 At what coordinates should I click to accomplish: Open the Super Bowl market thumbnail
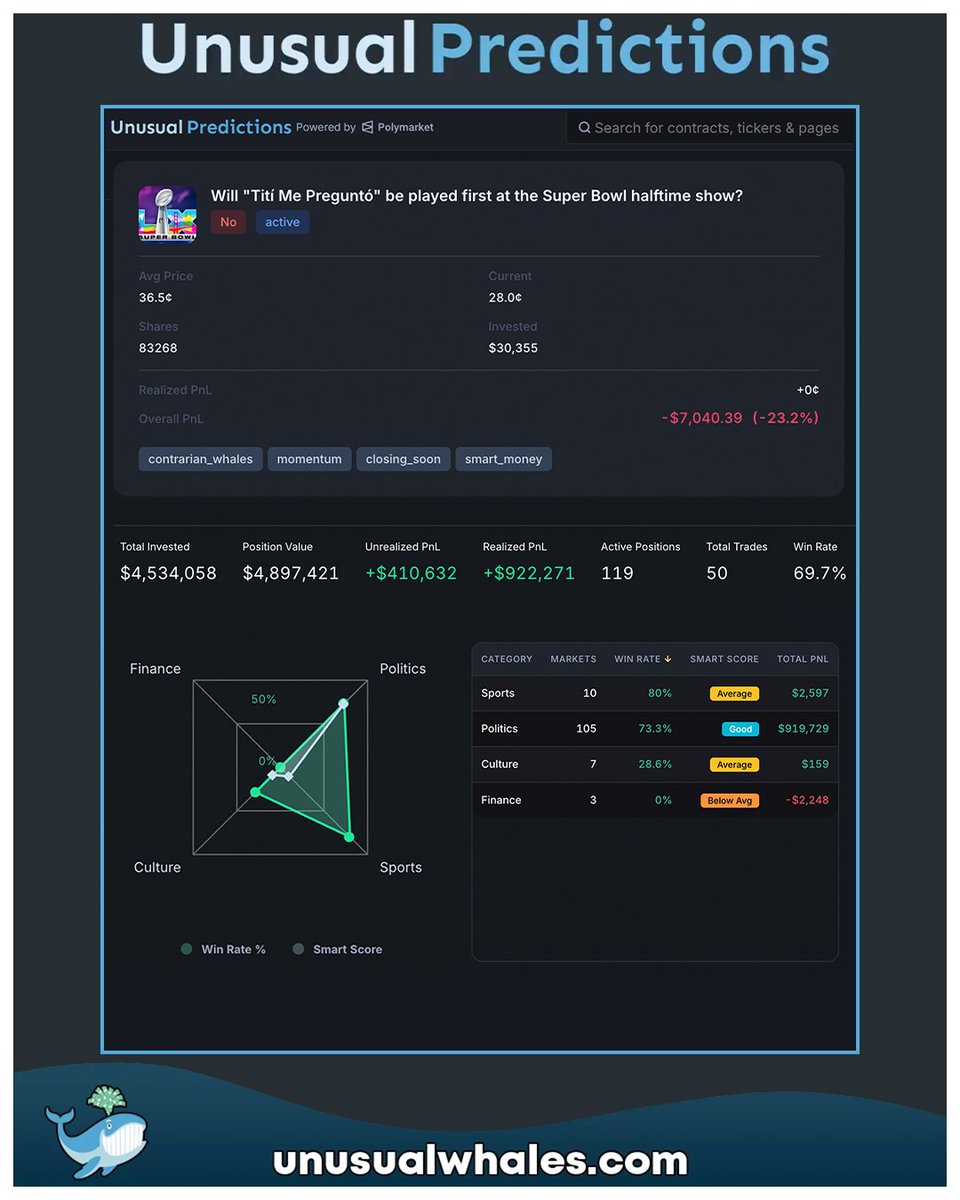click(168, 213)
